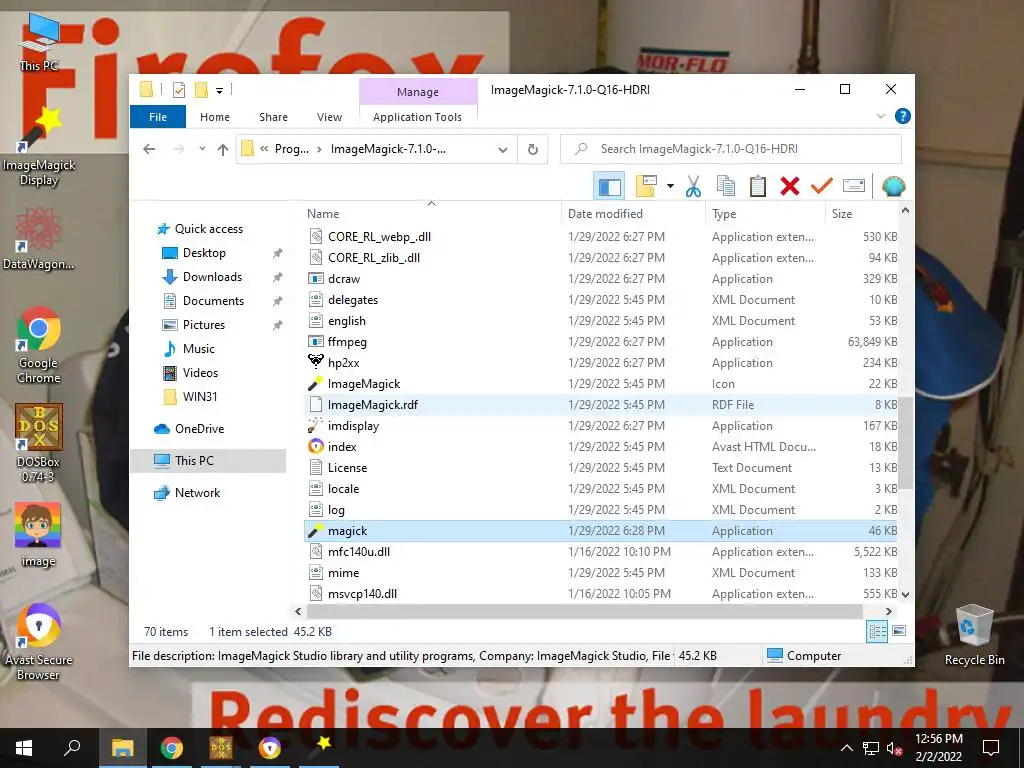Open ImageMagick Display desktop shortcut
Viewport: 1024px width, 768px height.
tap(39, 148)
